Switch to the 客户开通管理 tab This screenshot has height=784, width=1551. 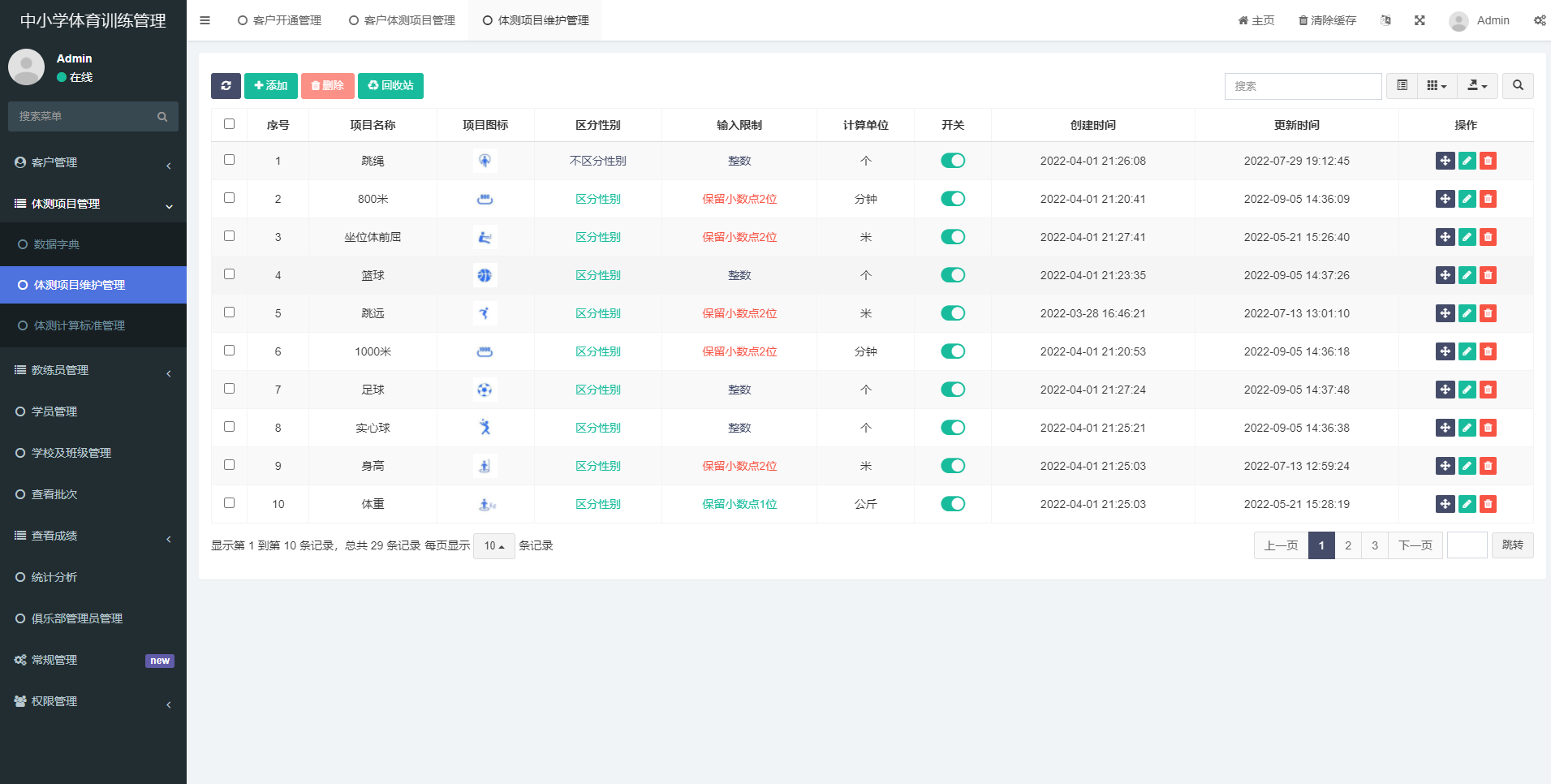[x=280, y=20]
